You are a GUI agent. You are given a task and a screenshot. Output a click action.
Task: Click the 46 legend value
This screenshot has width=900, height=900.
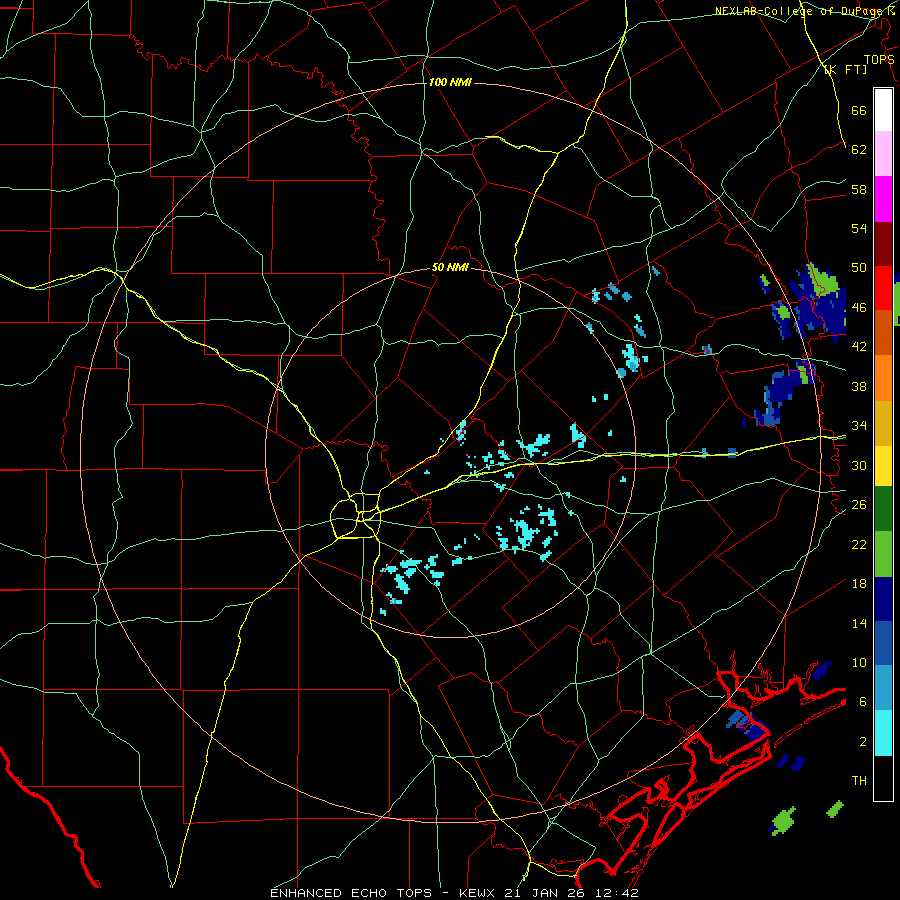click(x=859, y=307)
